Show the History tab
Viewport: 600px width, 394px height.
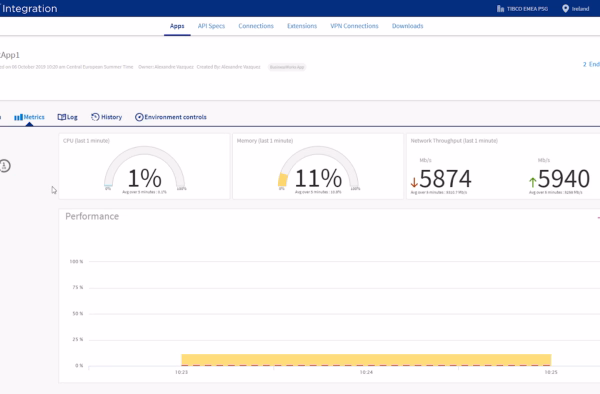[x=107, y=117]
